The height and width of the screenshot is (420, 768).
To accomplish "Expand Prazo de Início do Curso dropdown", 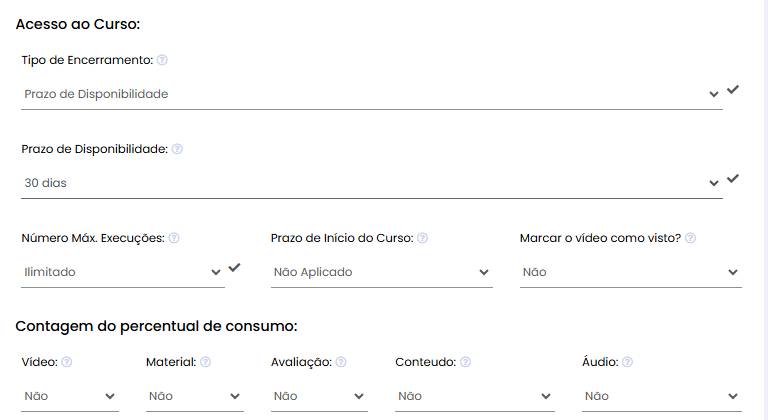I will [381, 272].
